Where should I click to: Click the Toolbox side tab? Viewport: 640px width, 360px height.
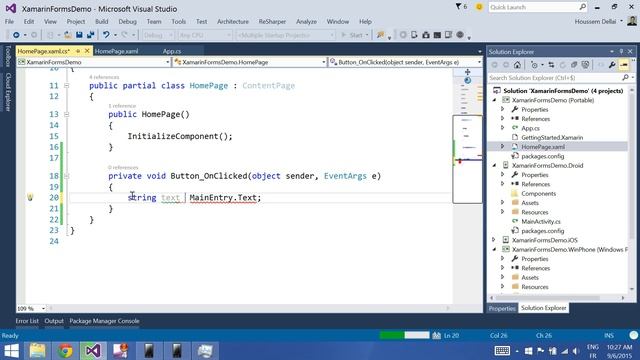coord(7,56)
